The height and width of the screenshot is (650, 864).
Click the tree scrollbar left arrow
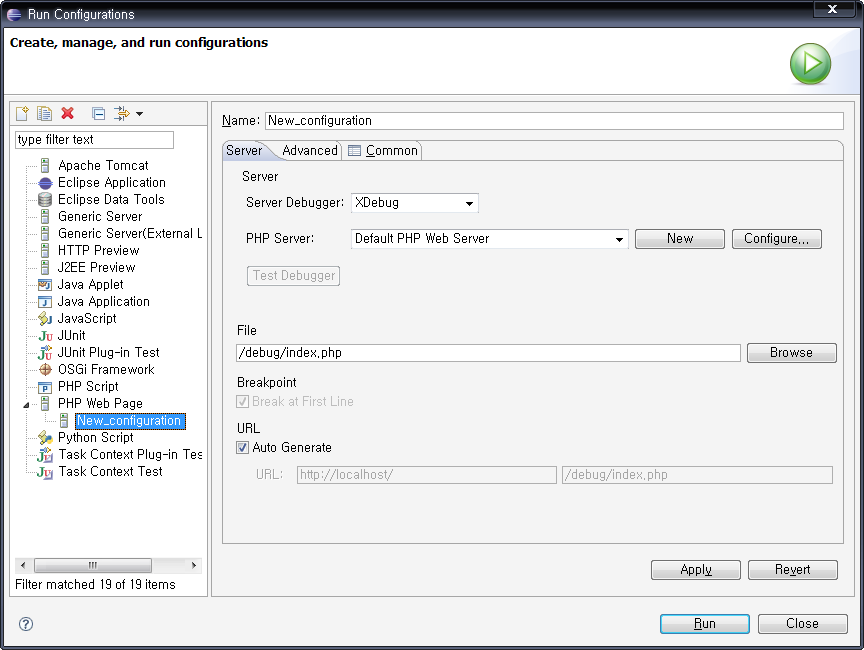click(x=23, y=565)
